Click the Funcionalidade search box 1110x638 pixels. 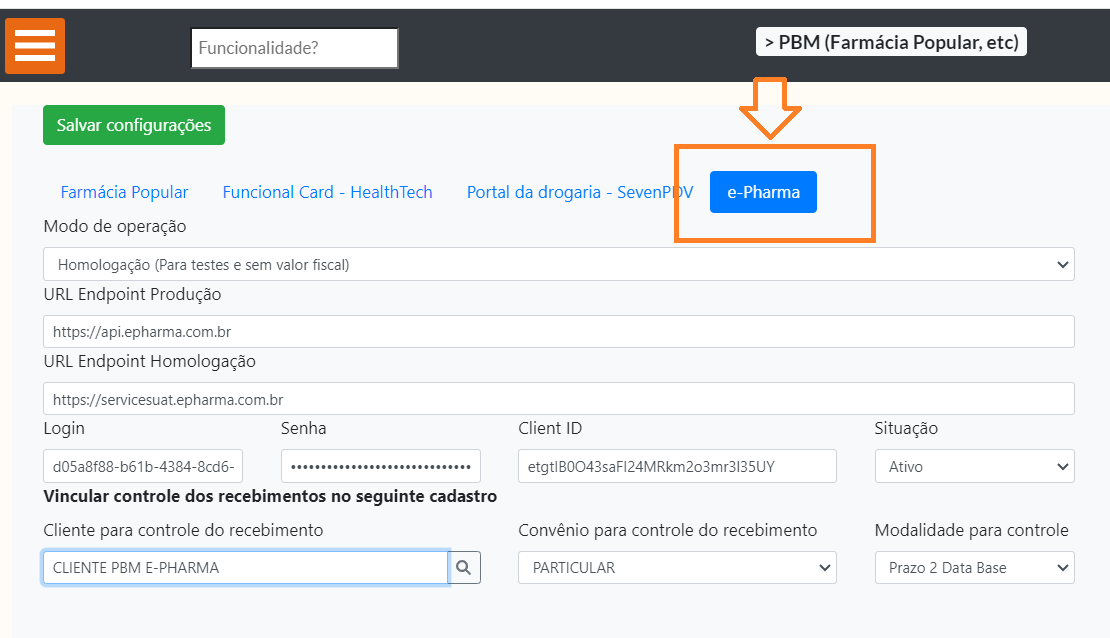tap(294, 48)
